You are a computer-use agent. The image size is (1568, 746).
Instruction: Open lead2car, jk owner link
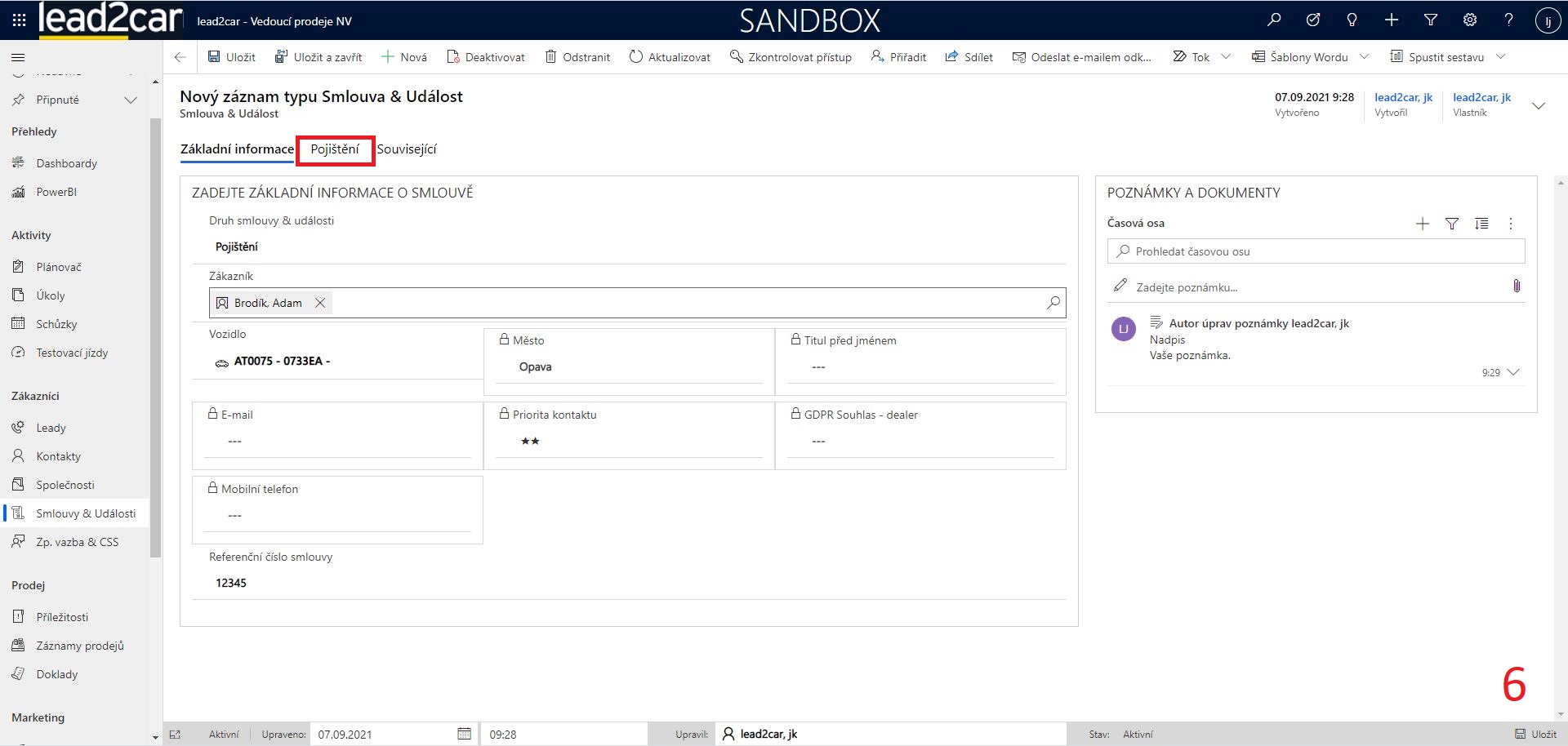coord(1481,97)
